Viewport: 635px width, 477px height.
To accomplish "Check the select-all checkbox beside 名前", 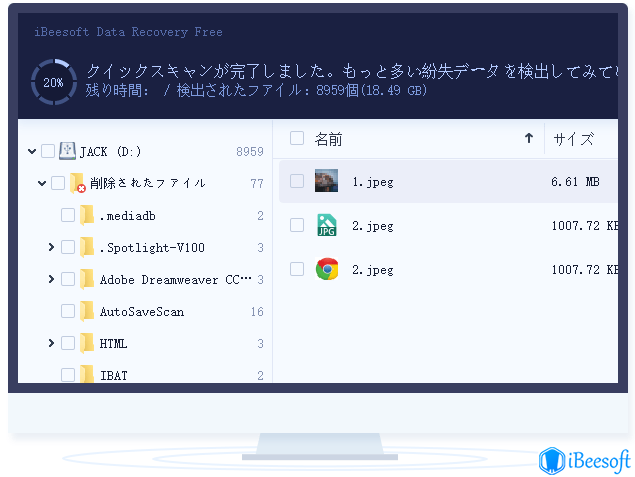I will [x=297, y=138].
